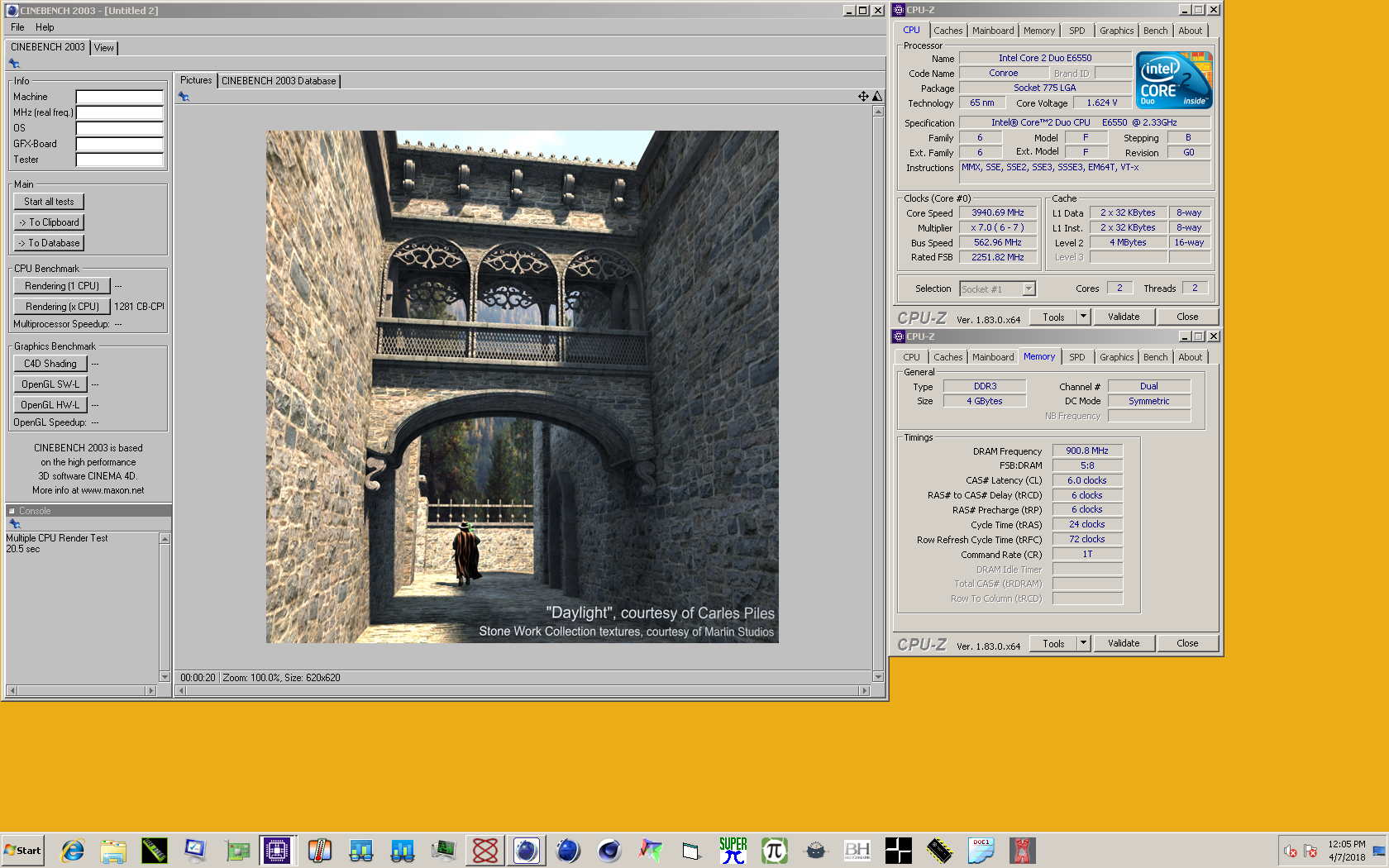The width and height of the screenshot is (1389, 868).
Task: Click the pin icon in the Console panel
Action: click(x=14, y=524)
